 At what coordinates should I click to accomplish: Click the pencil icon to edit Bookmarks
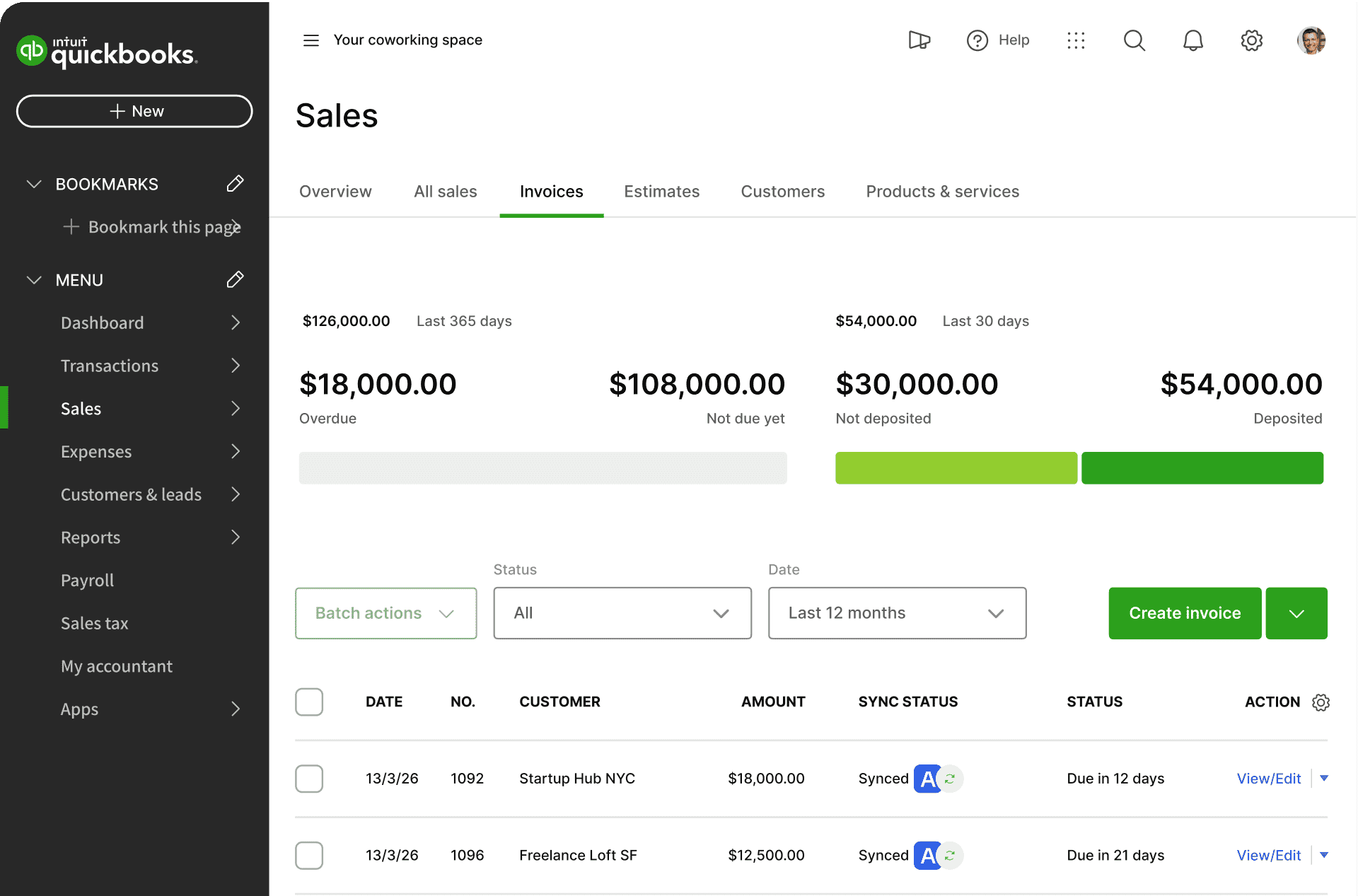(x=236, y=183)
